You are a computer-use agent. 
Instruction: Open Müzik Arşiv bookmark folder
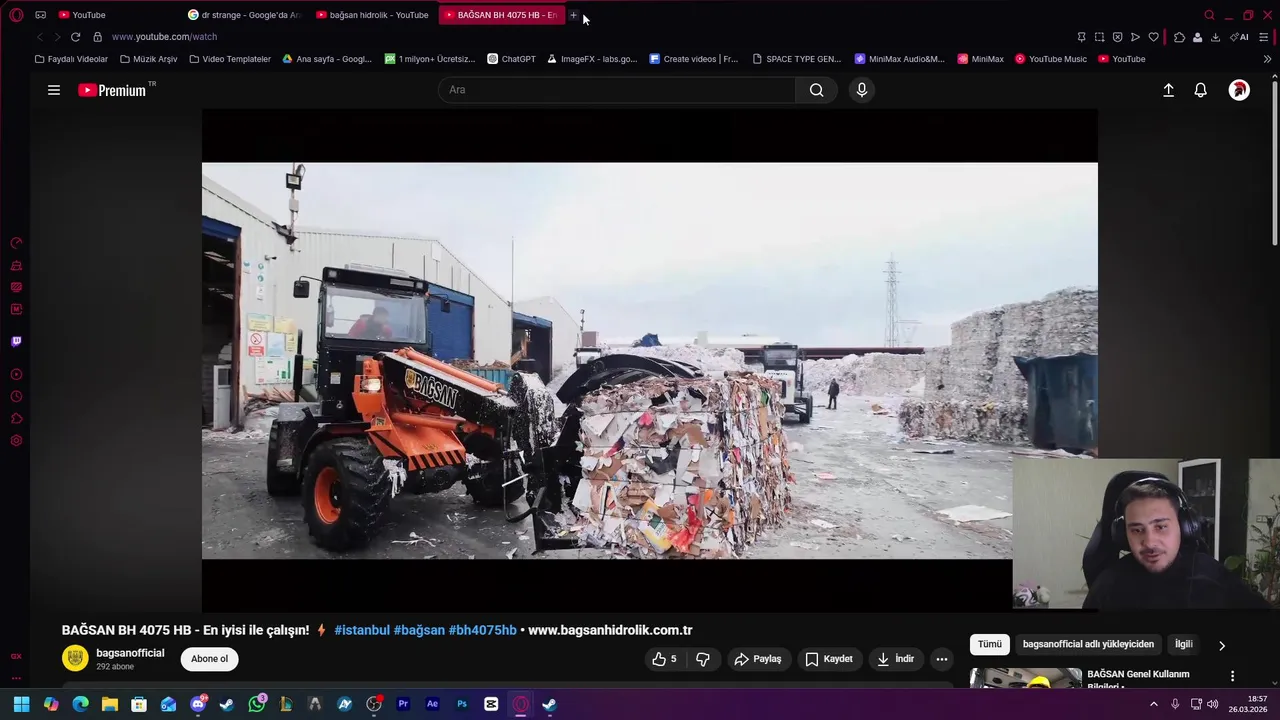(x=148, y=59)
